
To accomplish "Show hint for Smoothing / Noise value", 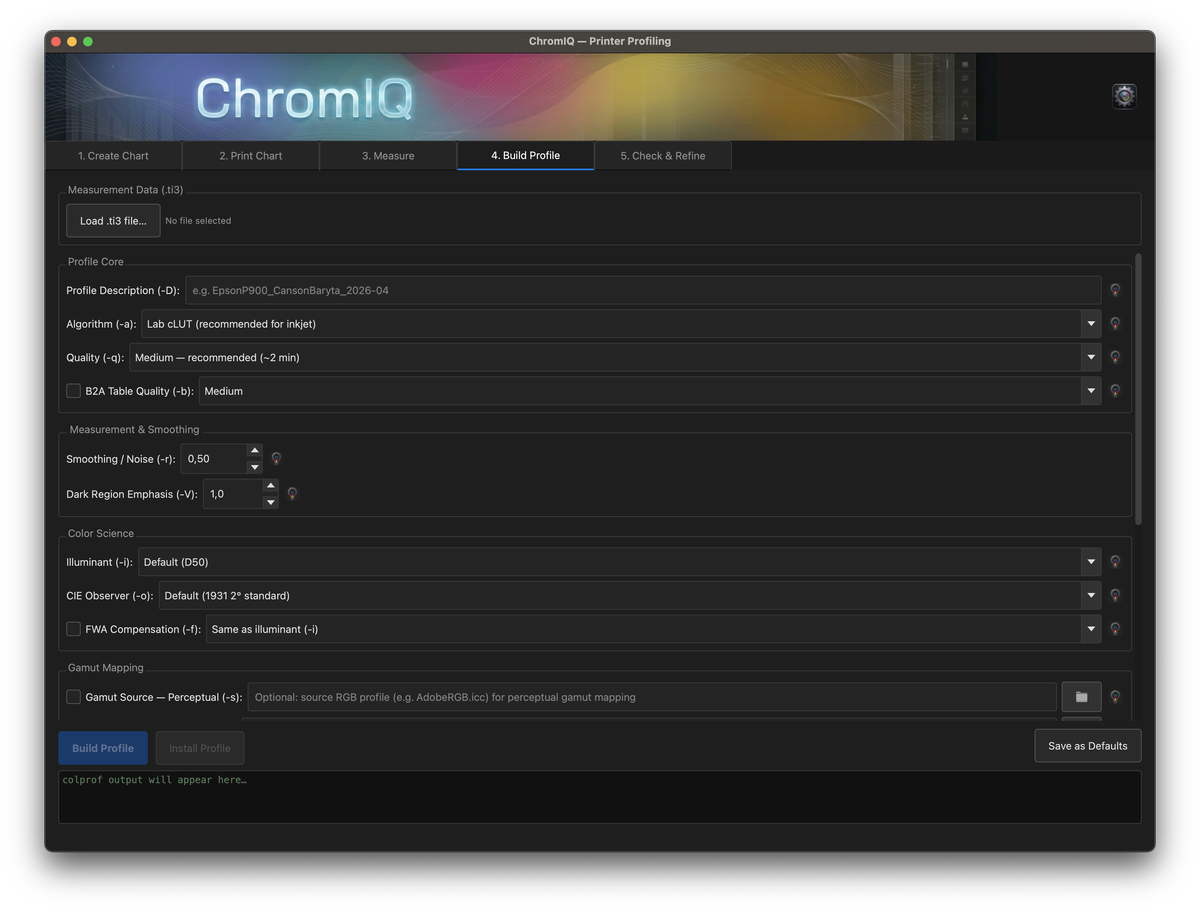I will 277,459.
